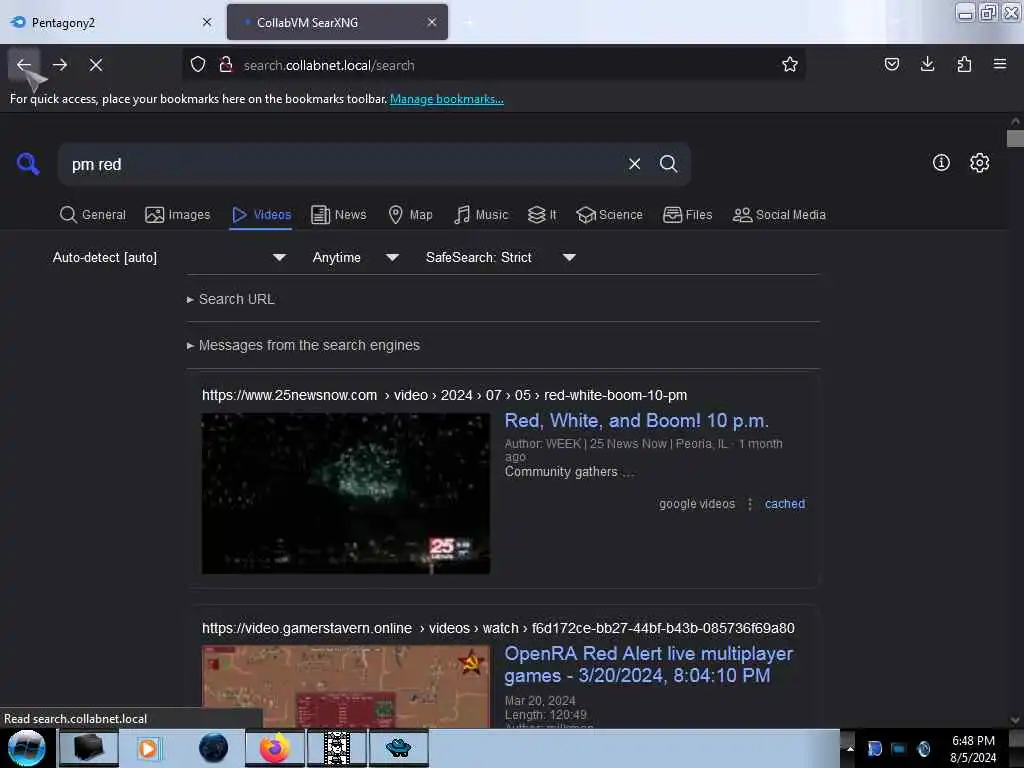
Task: Open the Pocket save icon
Action: pos(891,64)
